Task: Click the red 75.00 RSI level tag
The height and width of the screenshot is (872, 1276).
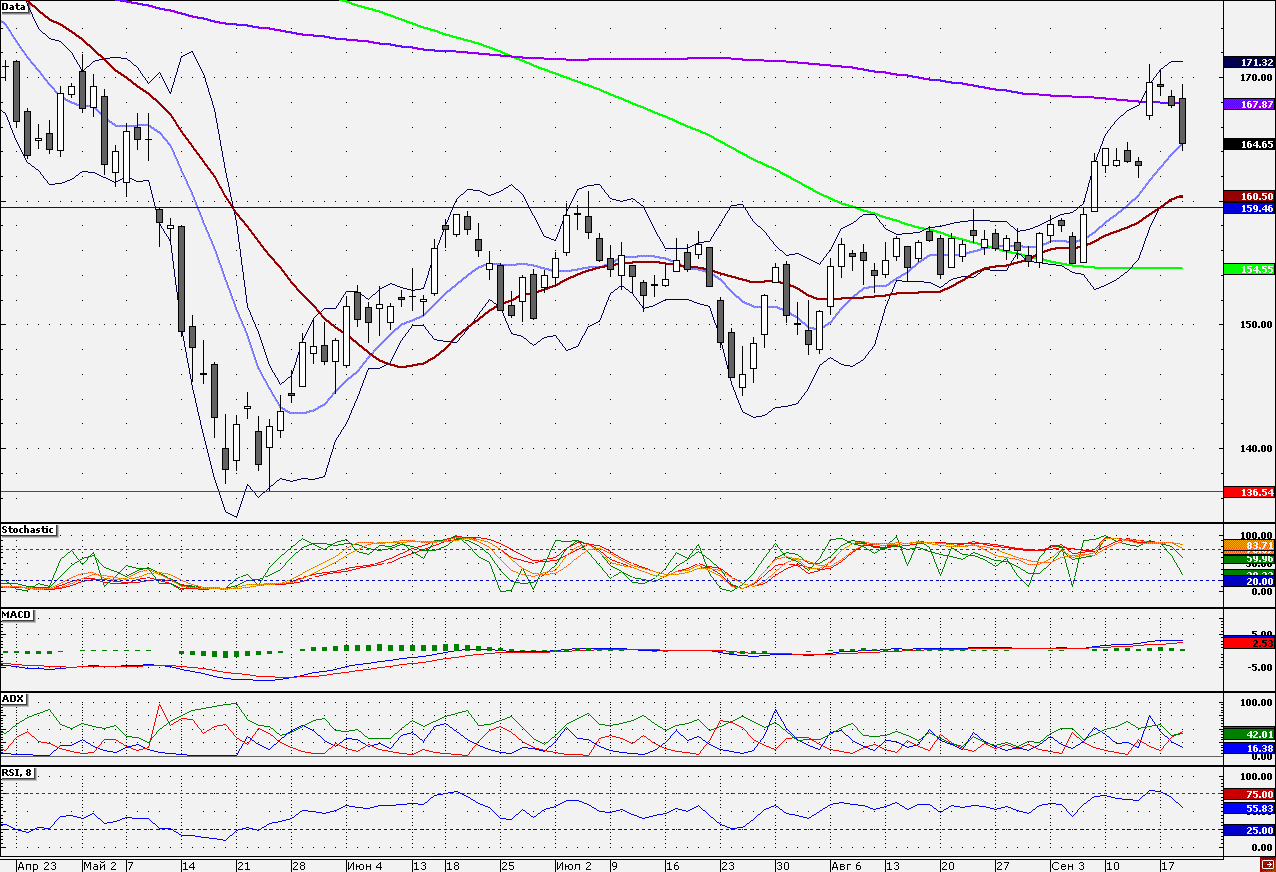Action: [x=1249, y=794]
